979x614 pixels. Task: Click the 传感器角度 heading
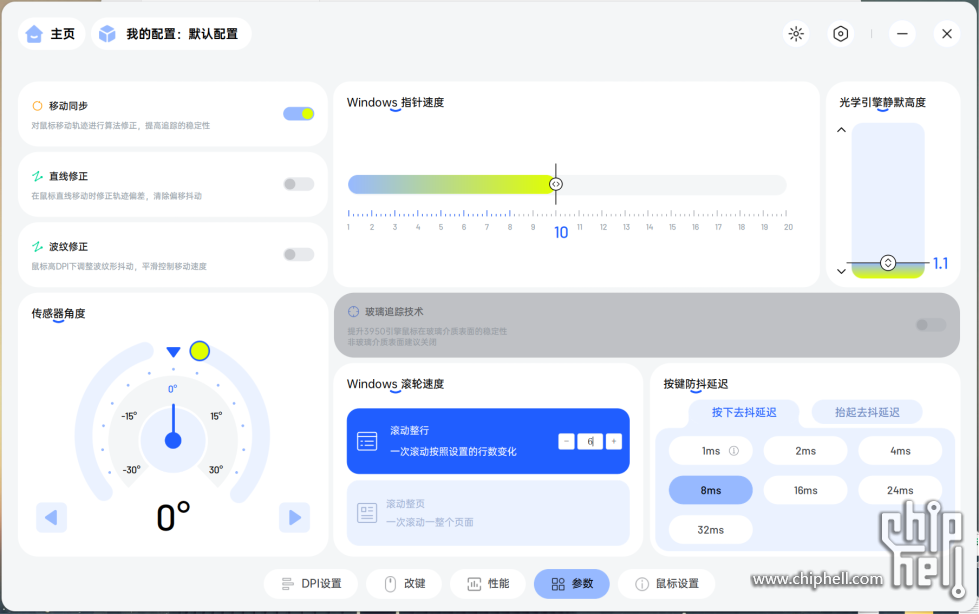(x=59, y=314)
